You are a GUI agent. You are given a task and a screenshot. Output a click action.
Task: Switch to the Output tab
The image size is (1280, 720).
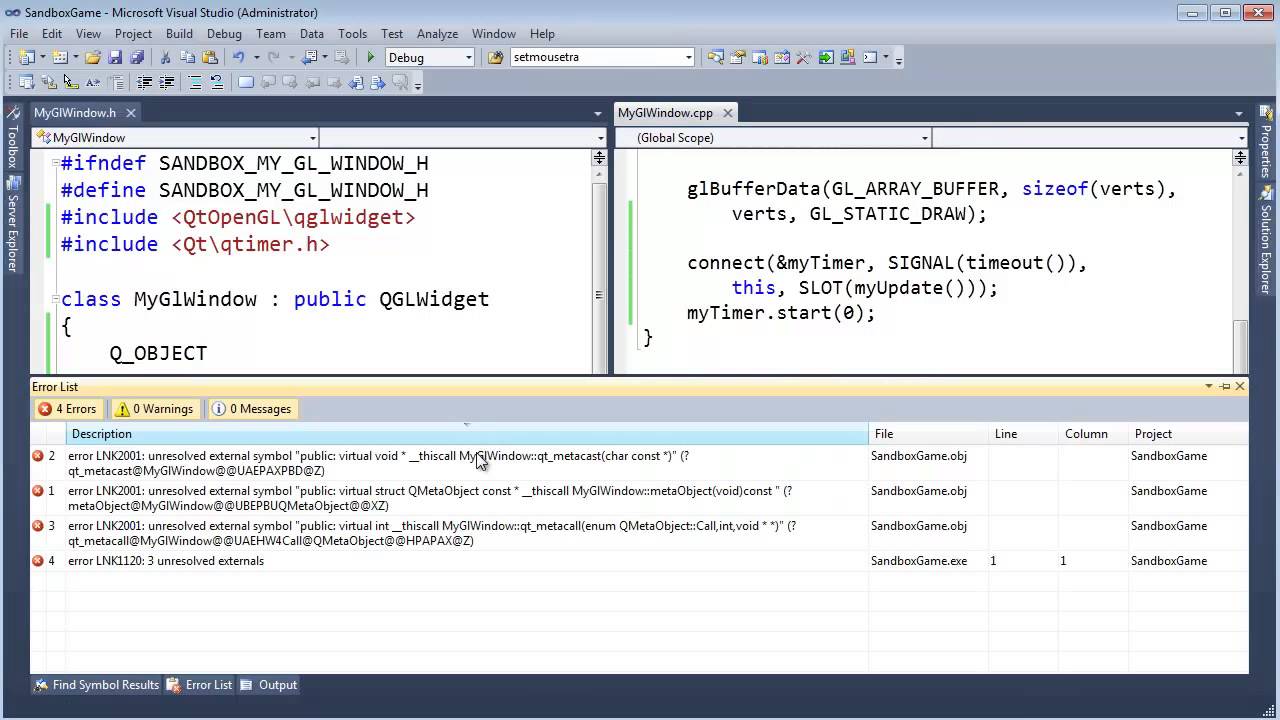268,685
